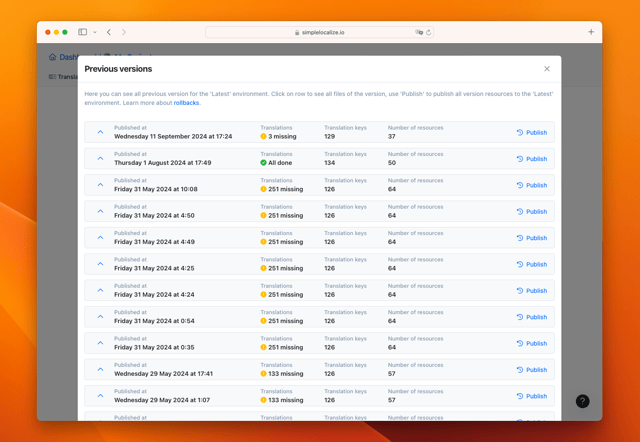The image size is (640, 442).
Task: Open a new tab with plus icon
Action: point(591,32)
